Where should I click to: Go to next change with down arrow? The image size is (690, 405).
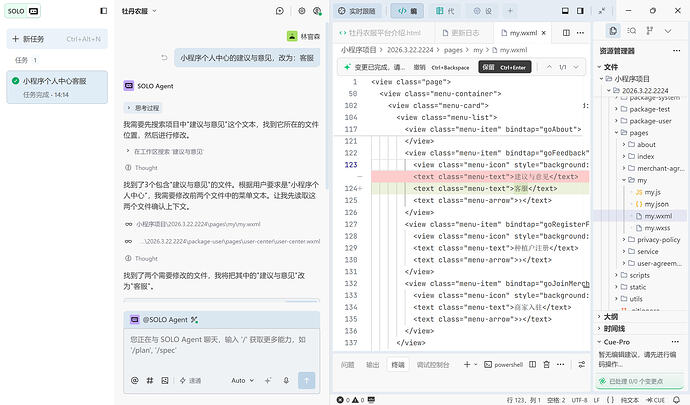pos(576,67)
